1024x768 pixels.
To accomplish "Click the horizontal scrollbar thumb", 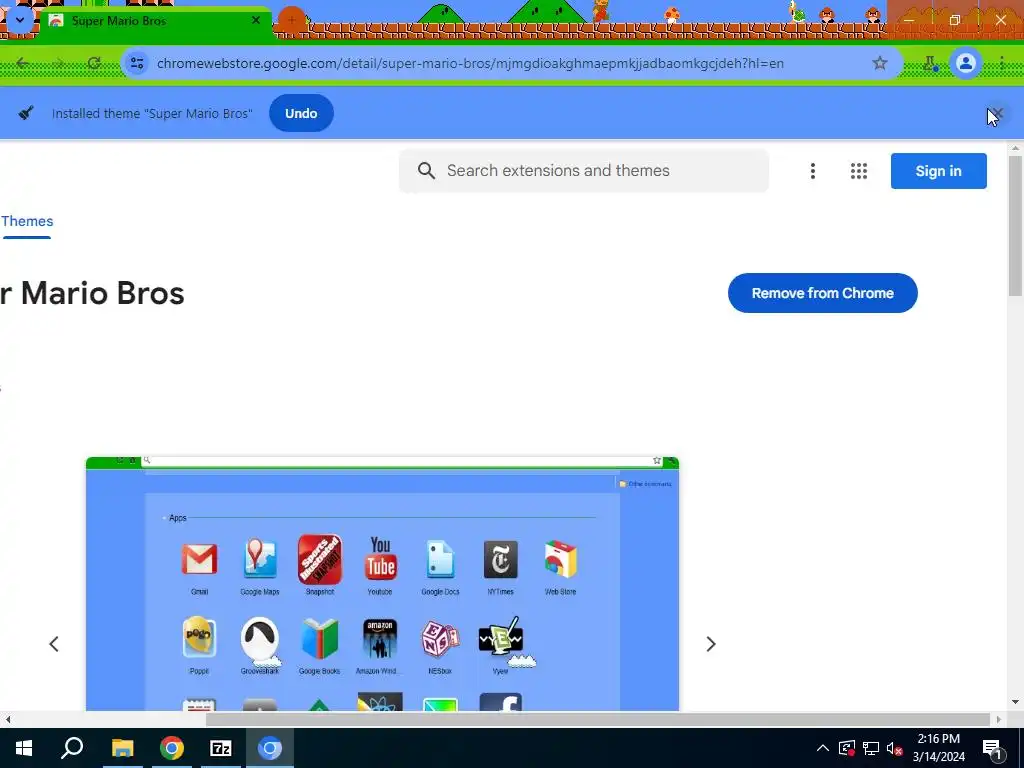I will pos(598,719).
